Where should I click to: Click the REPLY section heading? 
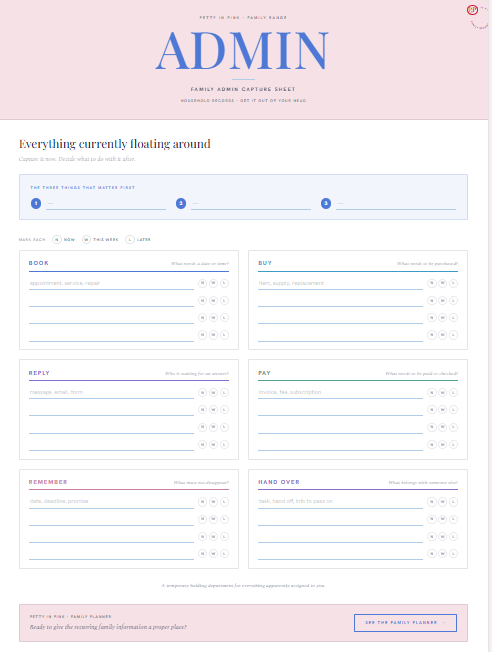coord(39,373)
